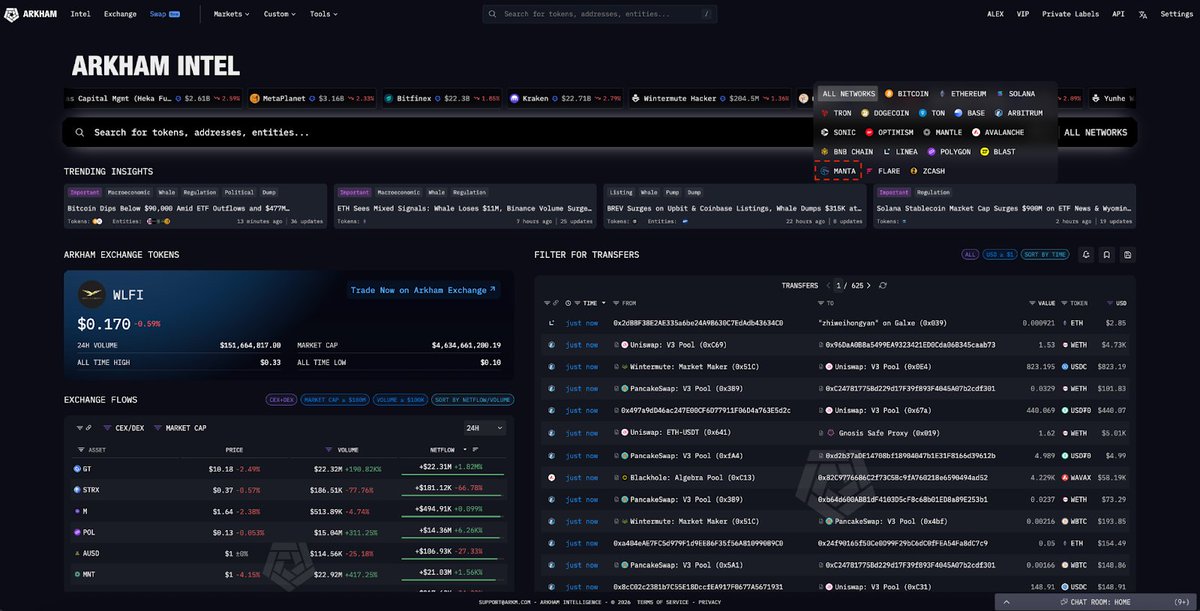Click the top header search field
This screenshot has height=611, width=1200.
click(x=600, y=14)
